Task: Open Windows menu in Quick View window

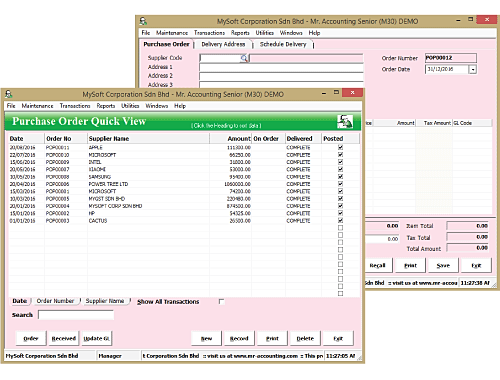Action: [157, 106]
